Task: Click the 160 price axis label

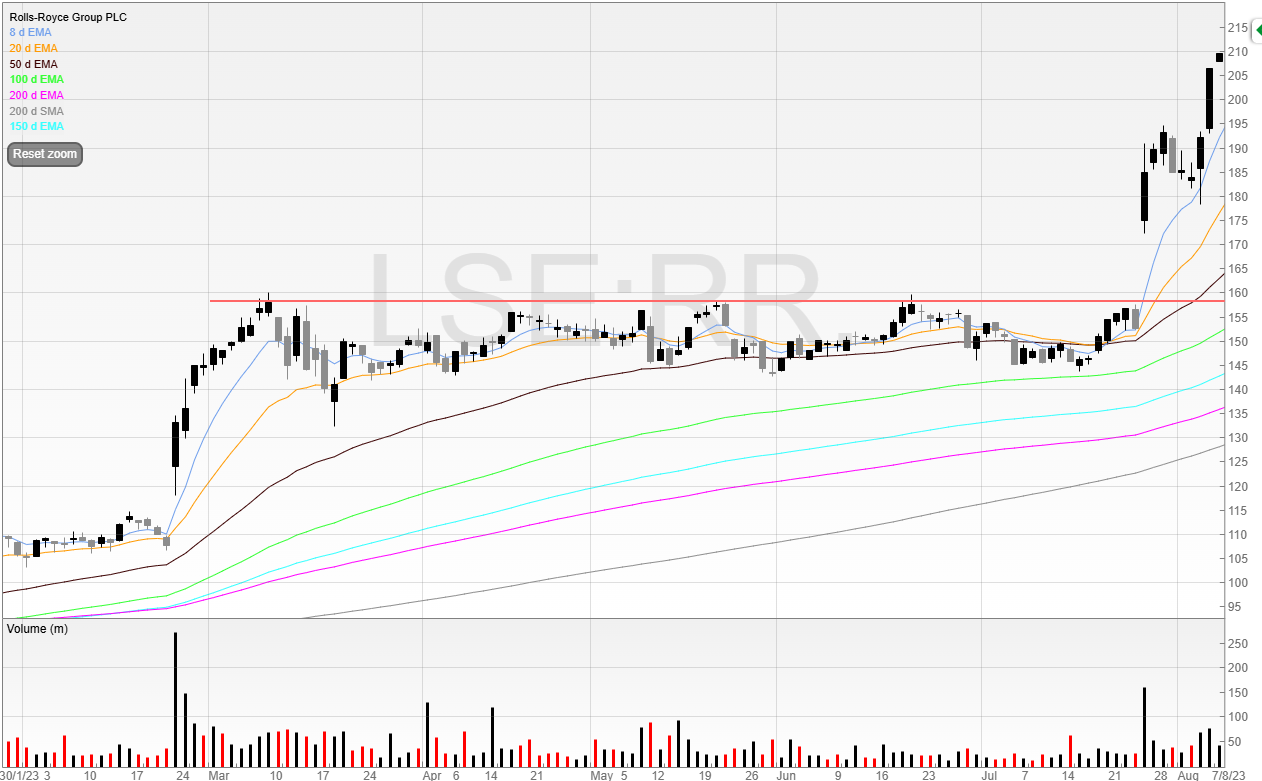Action: [x=1237, y=293]
